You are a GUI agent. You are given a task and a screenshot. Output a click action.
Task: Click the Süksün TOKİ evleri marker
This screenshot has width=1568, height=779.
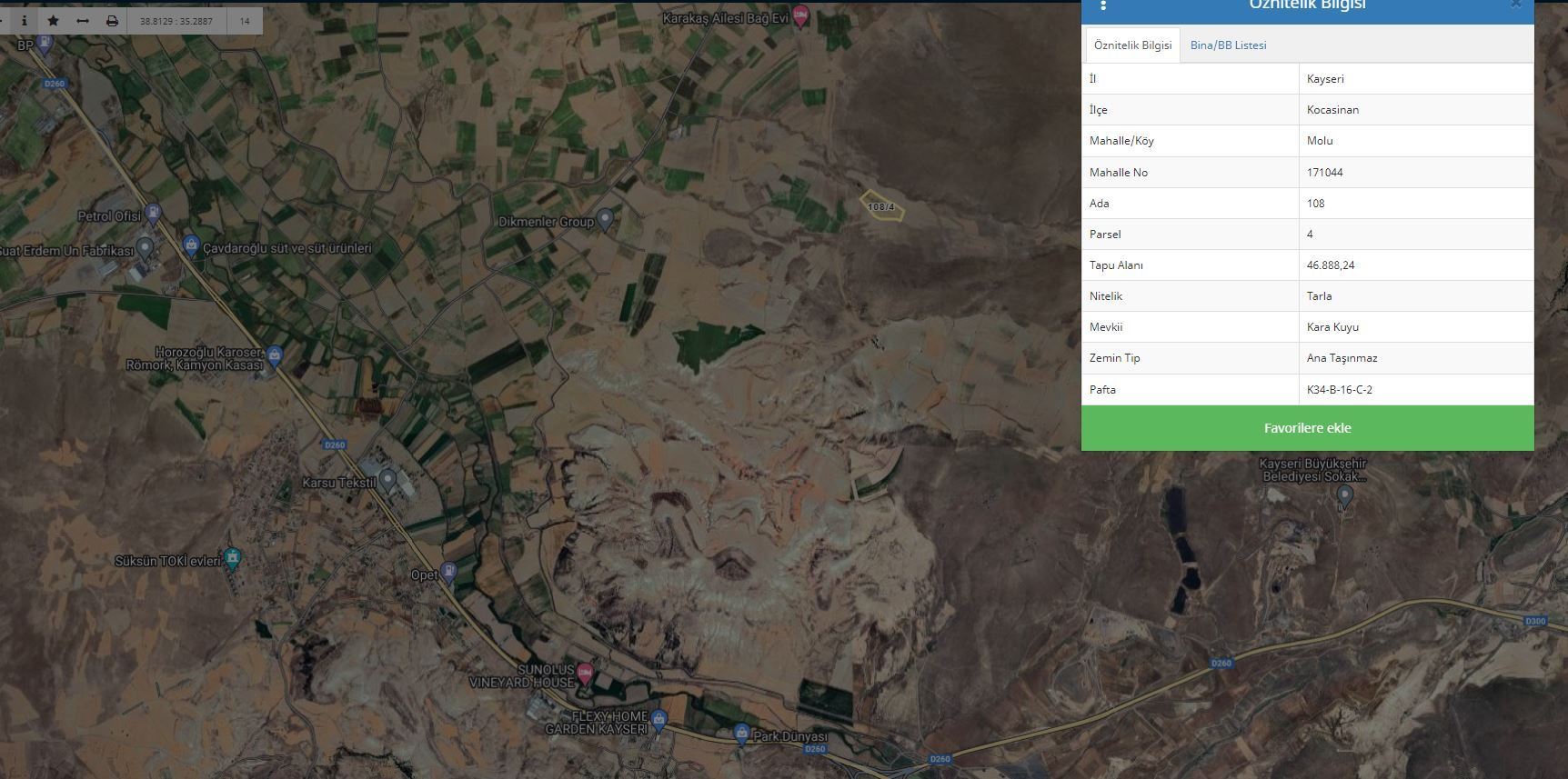coord(233,558)
